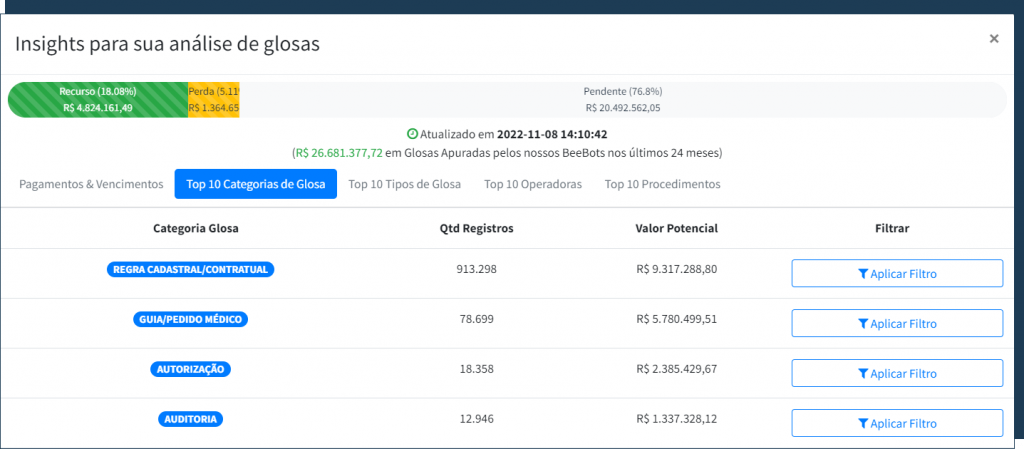
Task: Show the Top 10 Procedimentos tab
Action: coord(662,184)
